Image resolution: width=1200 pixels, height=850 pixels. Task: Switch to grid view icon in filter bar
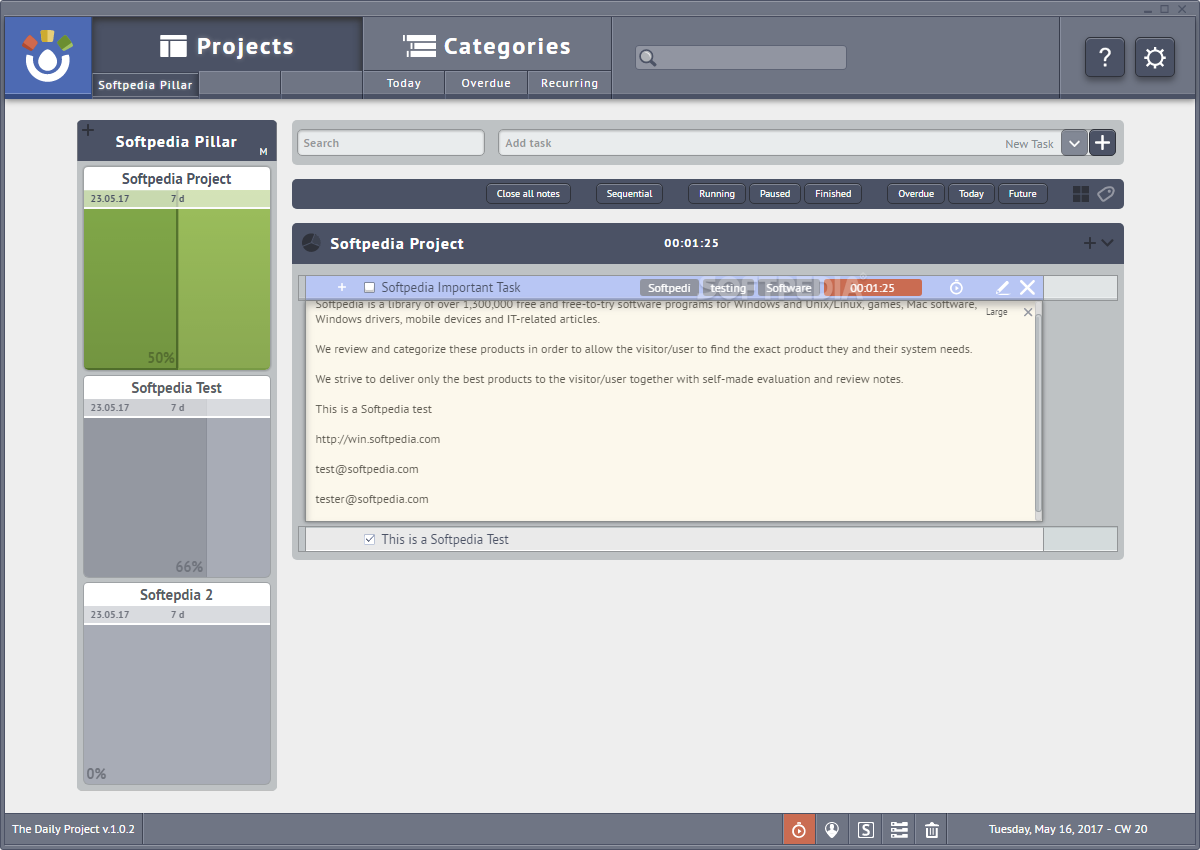pos(1081,194)
